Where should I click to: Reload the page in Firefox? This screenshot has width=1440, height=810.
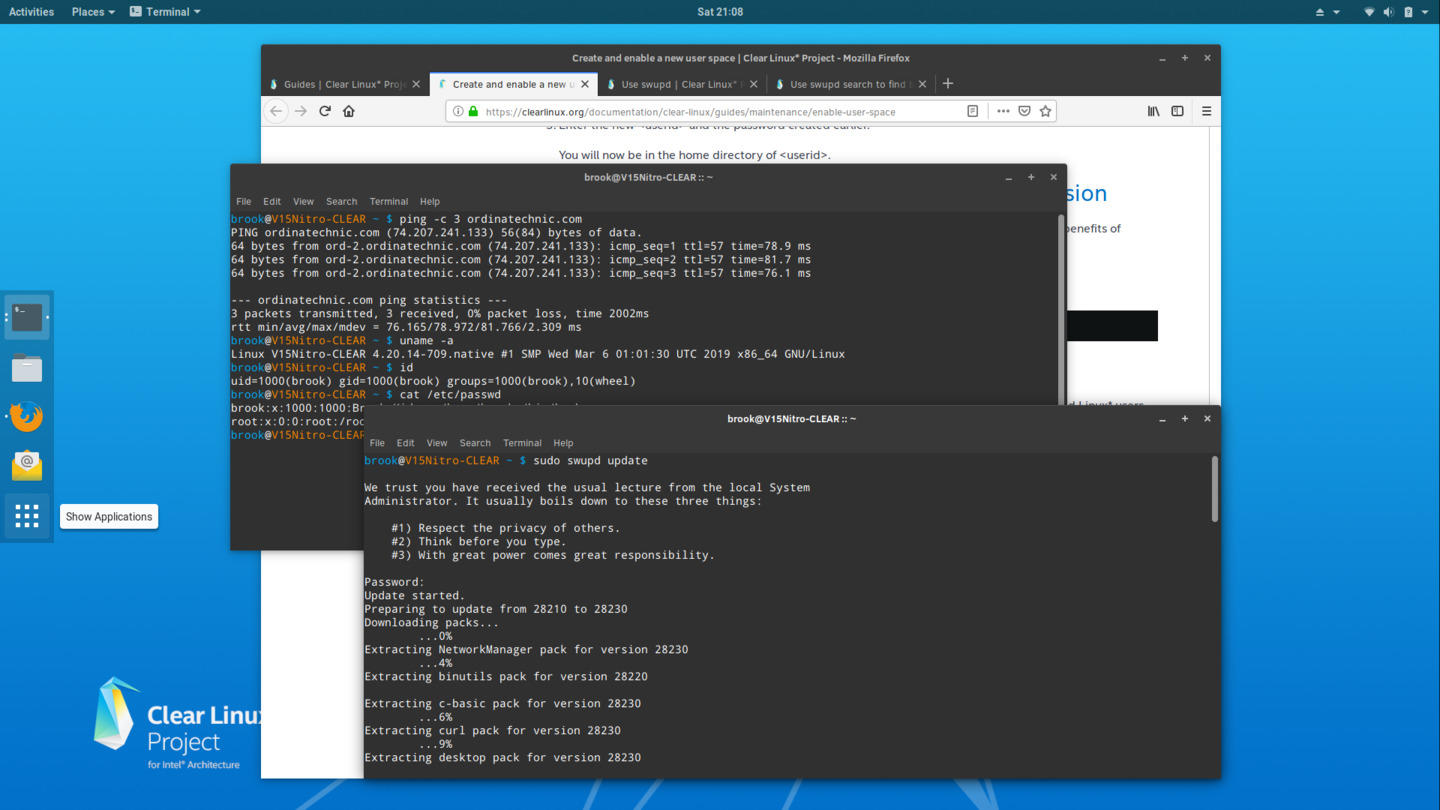pos(325,111)
